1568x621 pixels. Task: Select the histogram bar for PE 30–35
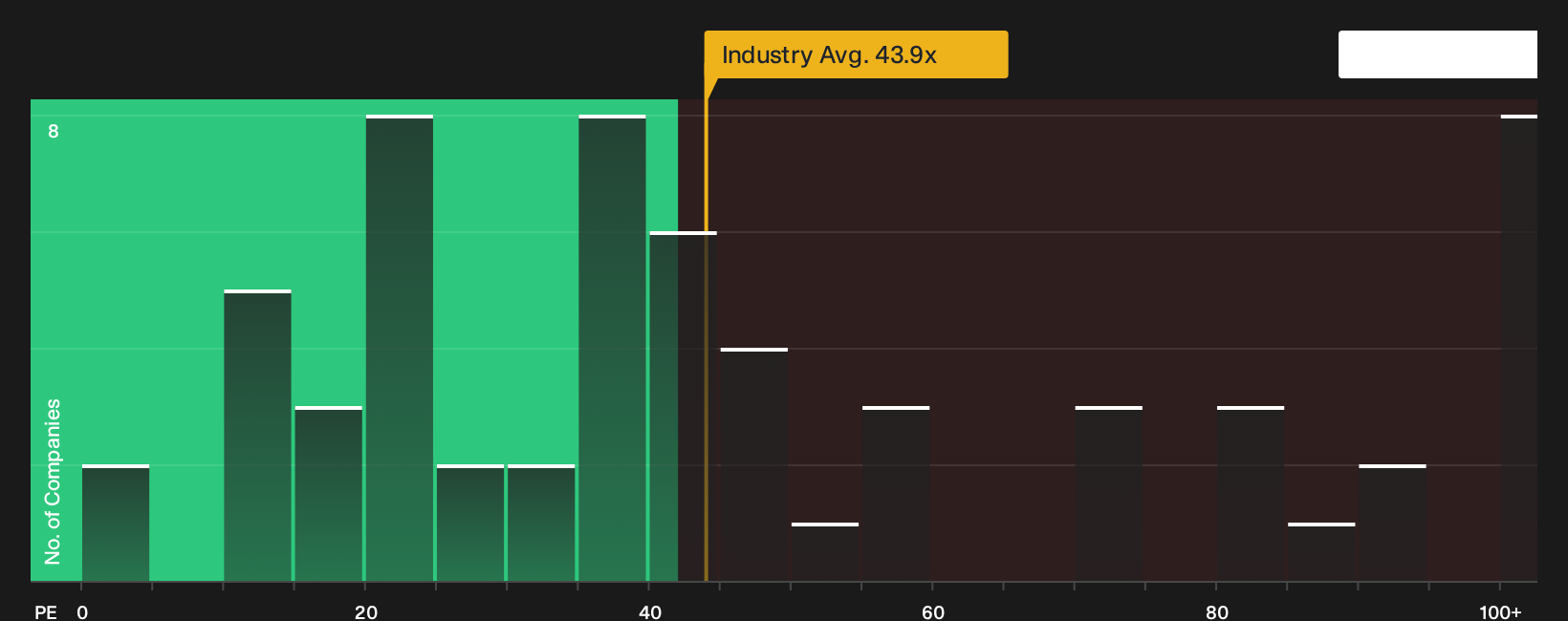pyautogui.click(x=541, y=524)
